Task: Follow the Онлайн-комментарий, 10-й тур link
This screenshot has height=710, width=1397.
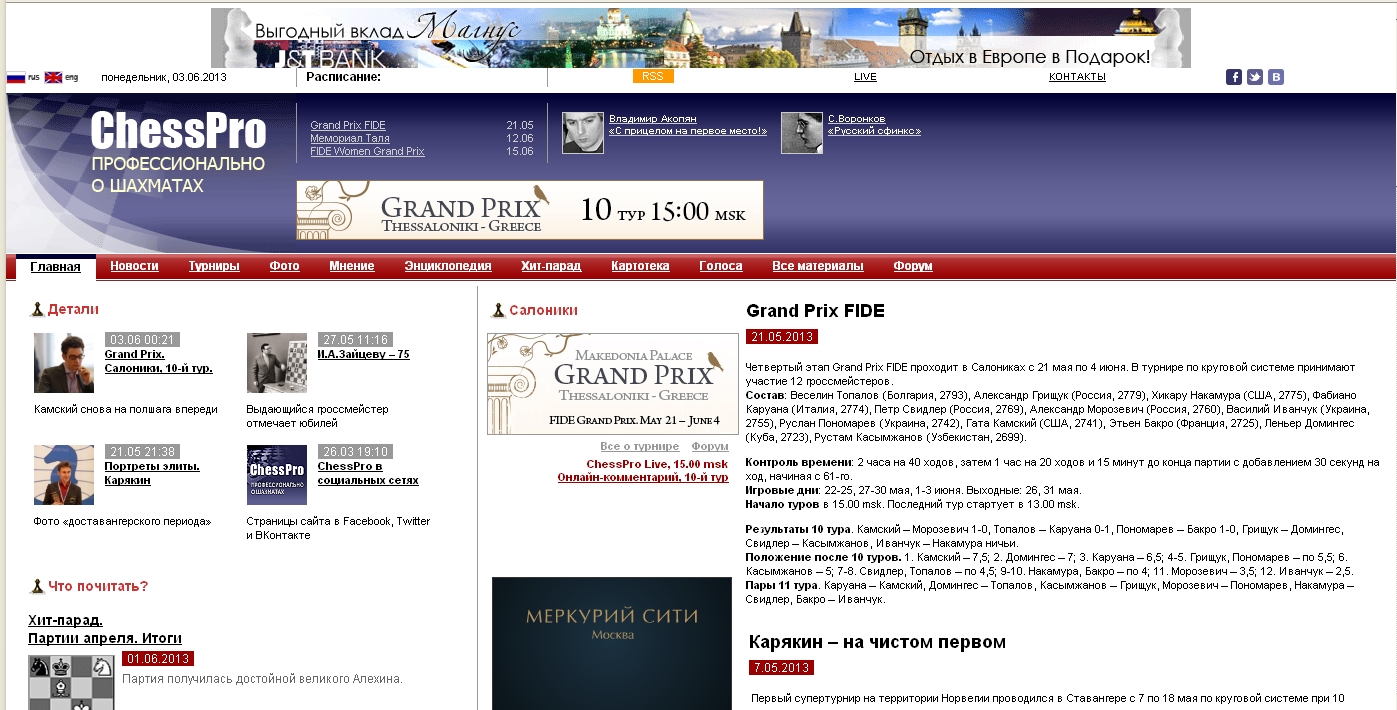Action: [642, 478]
